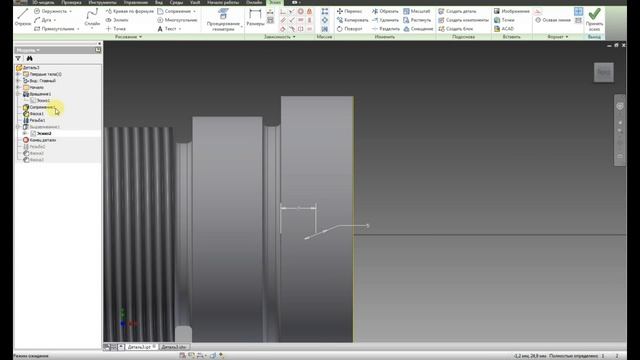This screenshot has width=640, height=360.
Task: Click the rectangular pattern icon in Массив panel
Action: [324, 11]
